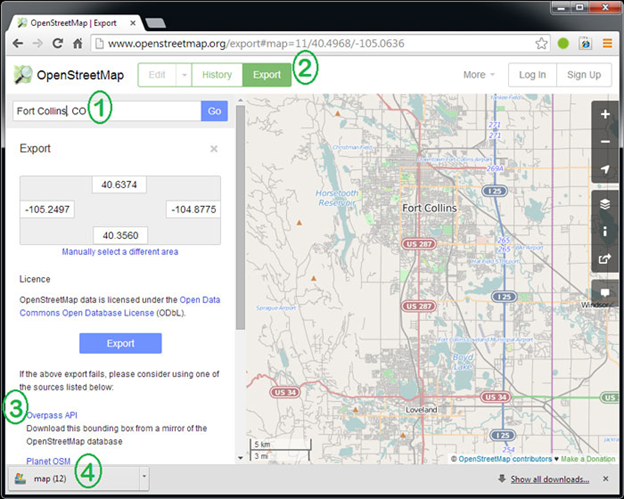The width and height of the screenshot is (624, 499).
Task: Click the Fort Collins label on map
Action: (429, 208)
